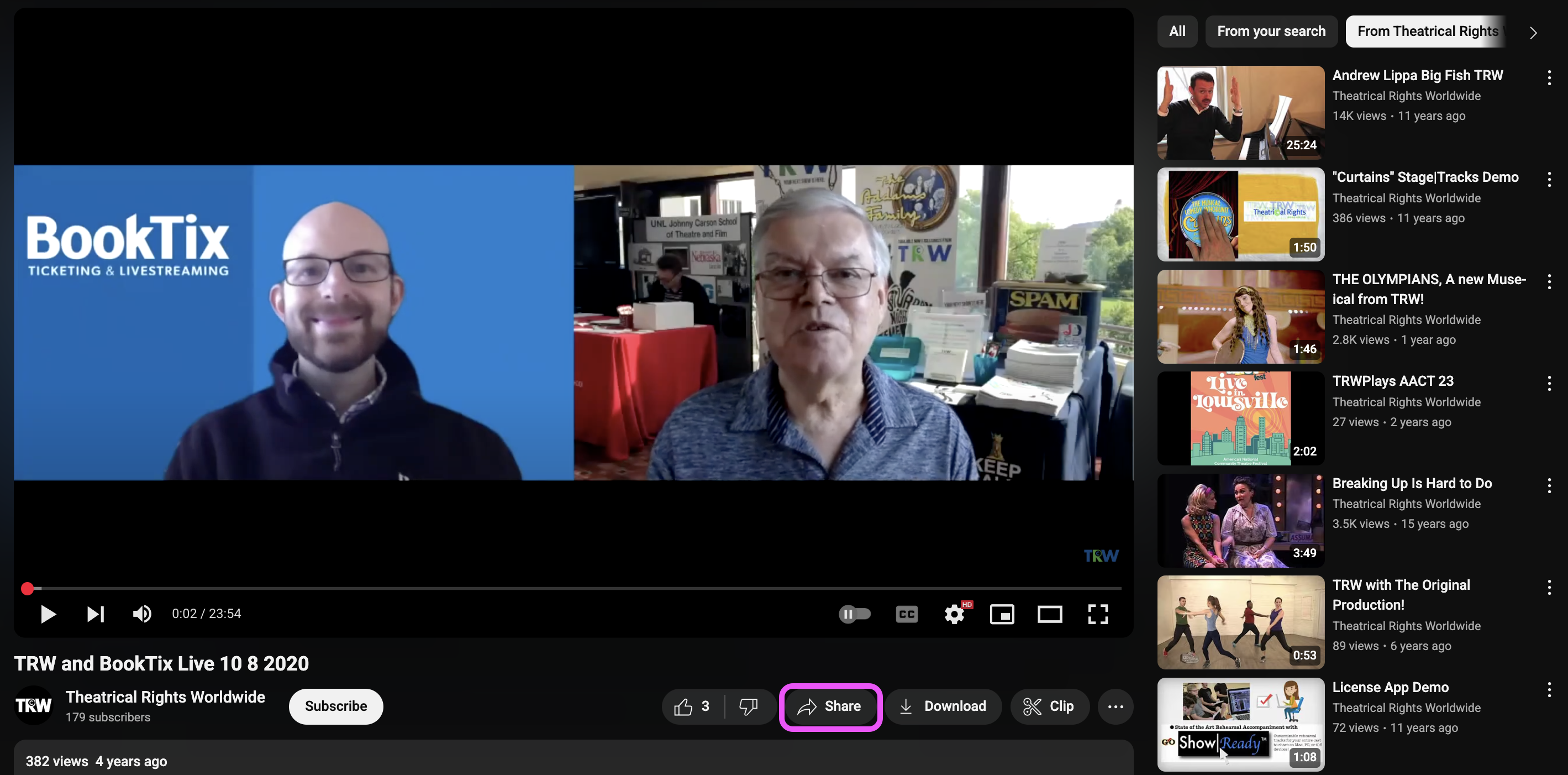The height and width of the screenshot is (775, 1568).
Task: Open the video settings gear
Action: [x=954, y=614]
